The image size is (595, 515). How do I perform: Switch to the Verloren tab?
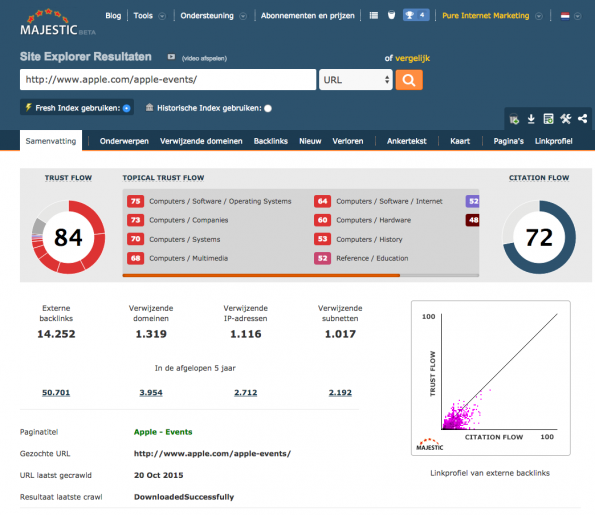(x=348, y=141)
